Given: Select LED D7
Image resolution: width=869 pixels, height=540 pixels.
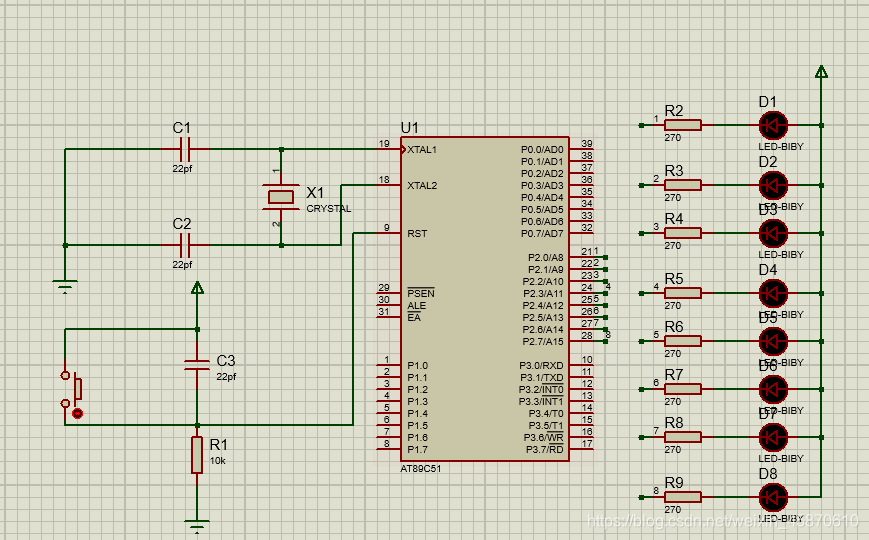Looking at the screenshot, I should tap(773, 437).
